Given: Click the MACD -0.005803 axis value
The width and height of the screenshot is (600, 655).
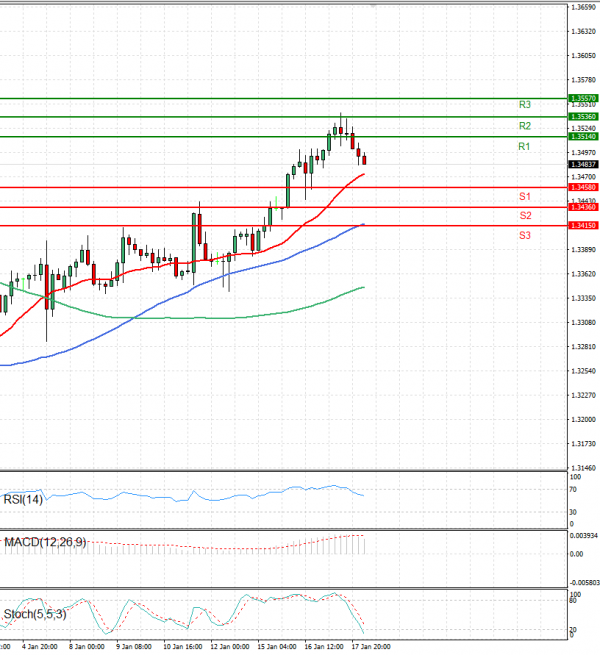Looking at the screenshot, I should pyautogui.click(x=584, y=583).
